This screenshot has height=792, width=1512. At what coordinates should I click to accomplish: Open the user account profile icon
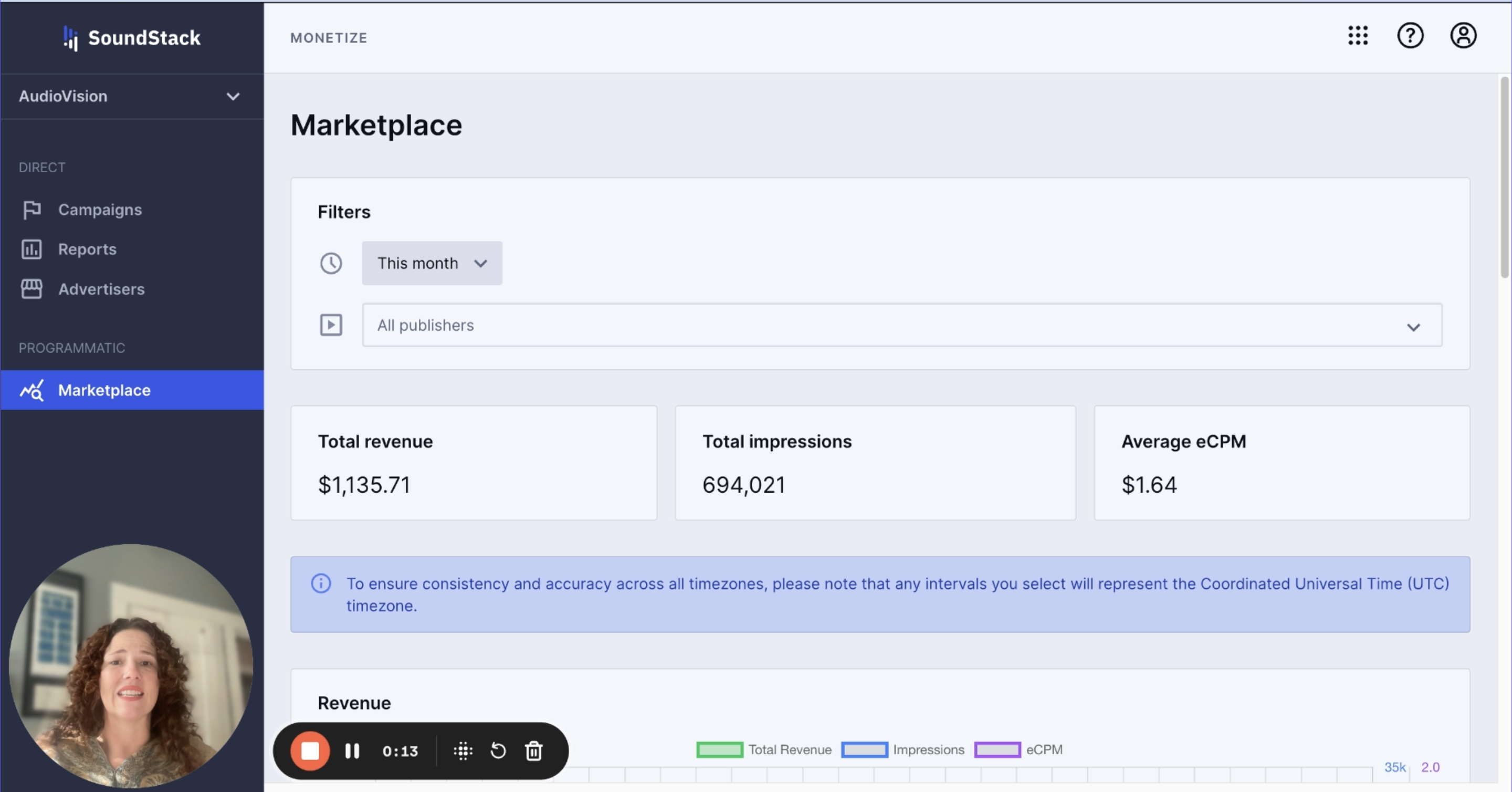click(1463, 36)
